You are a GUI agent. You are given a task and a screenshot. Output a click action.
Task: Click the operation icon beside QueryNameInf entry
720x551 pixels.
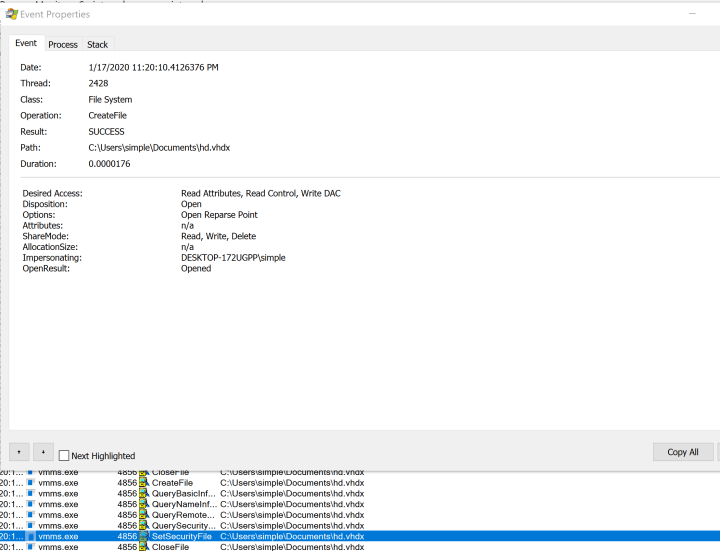click(x=144, y=504)
